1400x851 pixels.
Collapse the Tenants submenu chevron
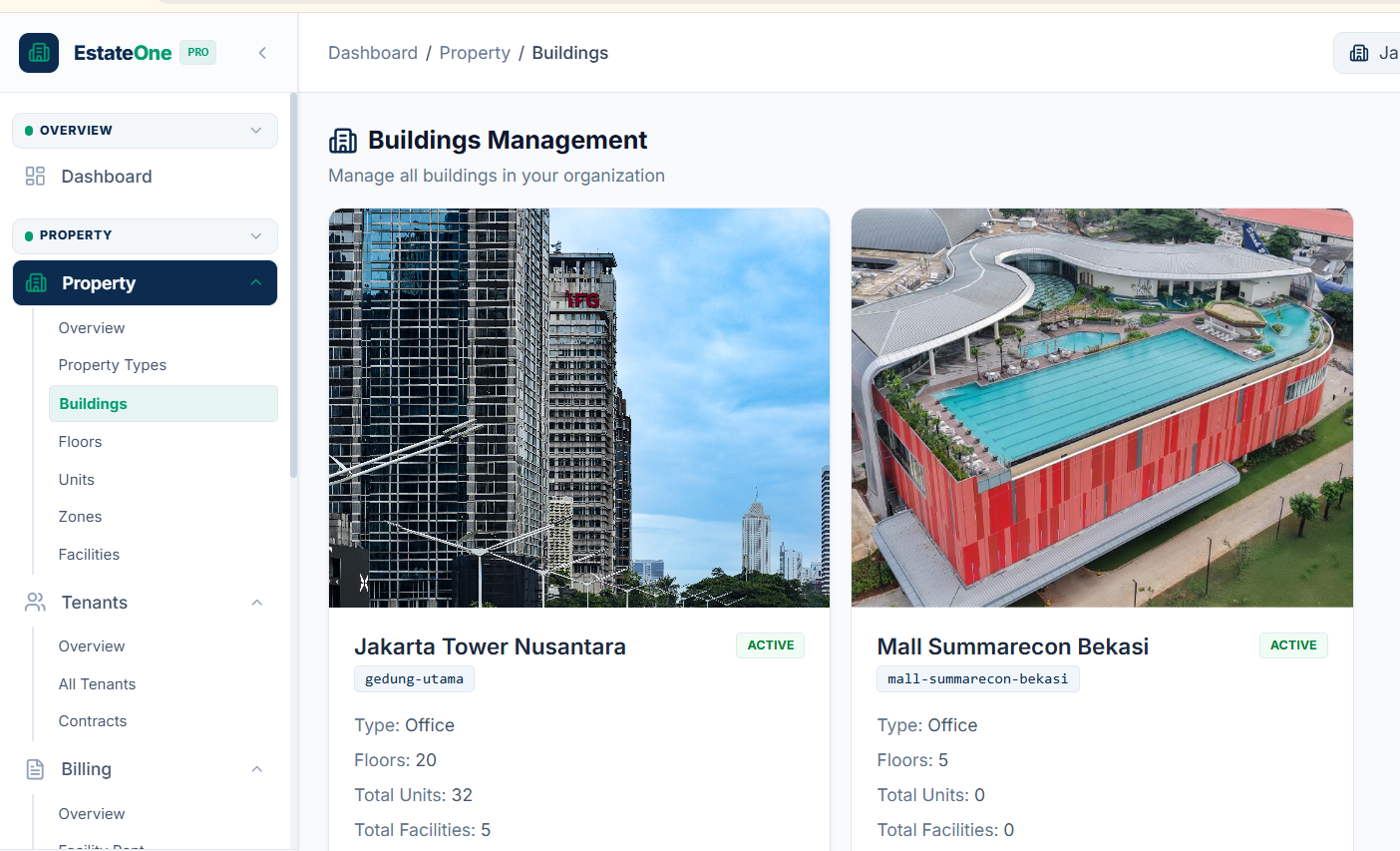pos(256,603)
